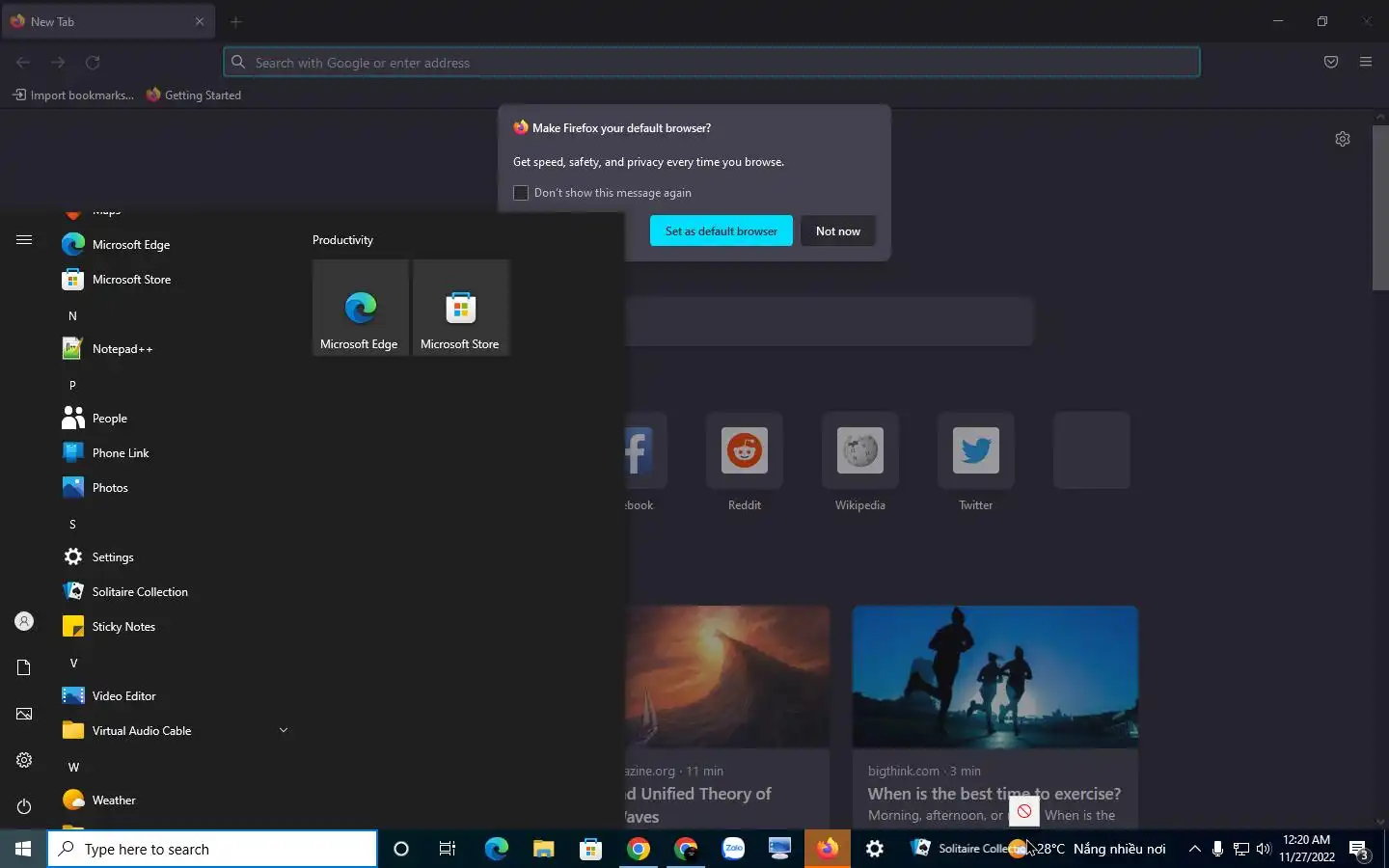This screenshot has height=868, width=1389.
Task: Click the Firefox page vertical scrollbar
Action: point(1380,207)
